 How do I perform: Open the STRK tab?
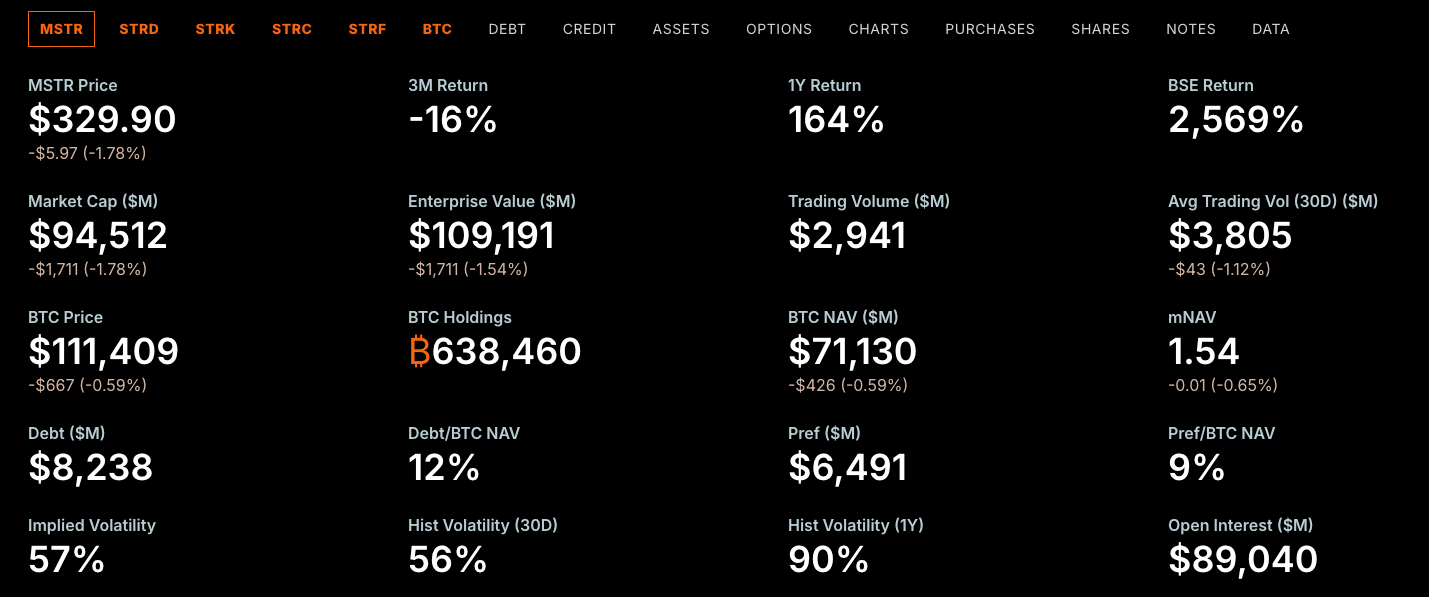click(x=215, y=29)
